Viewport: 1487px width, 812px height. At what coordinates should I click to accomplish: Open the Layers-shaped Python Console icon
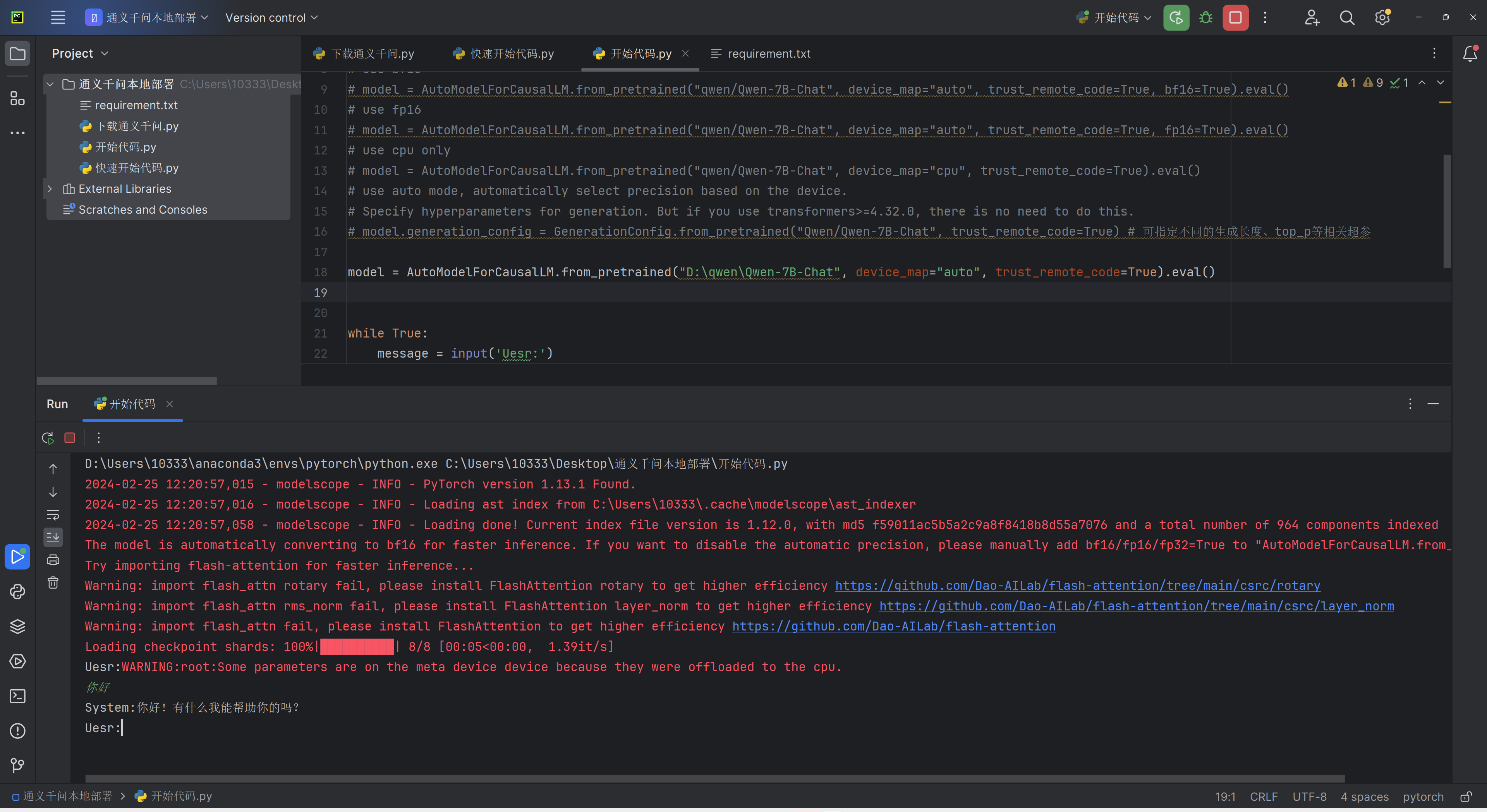click(x=17, y=626)
